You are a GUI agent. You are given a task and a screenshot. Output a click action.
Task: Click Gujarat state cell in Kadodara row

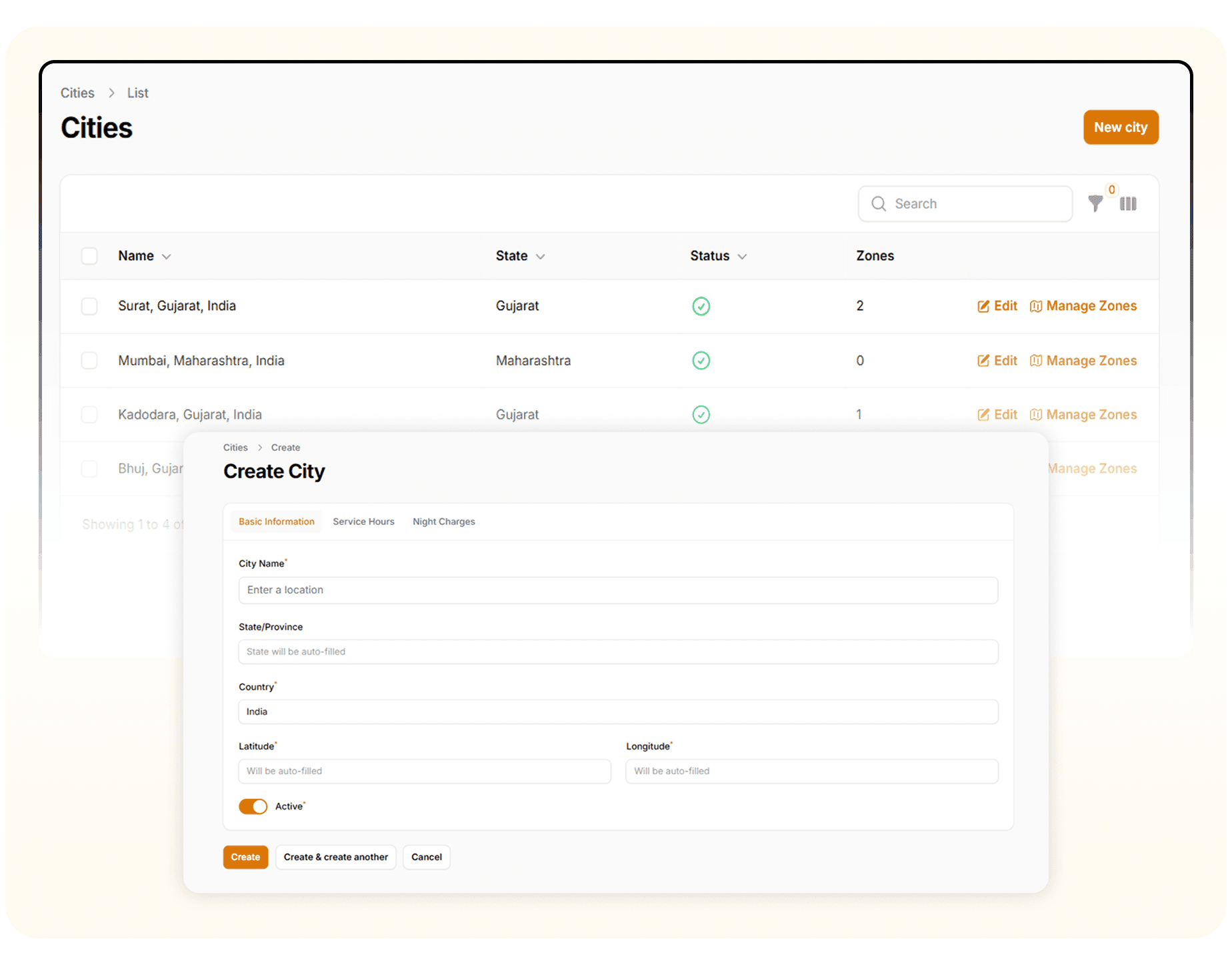[x=517, y=415]
